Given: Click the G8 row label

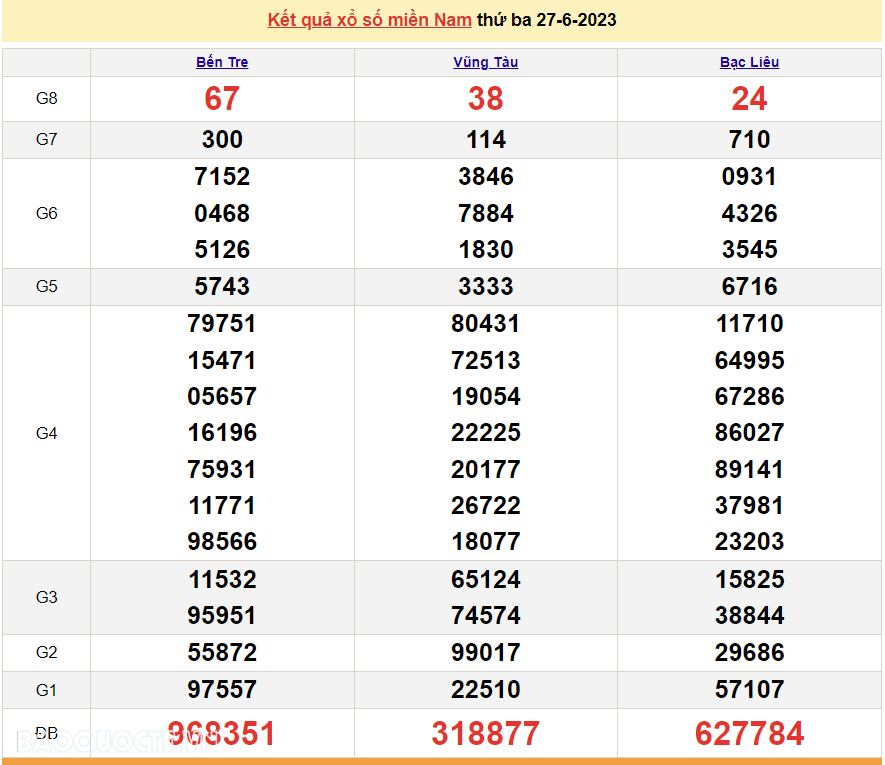Looking at the screenshot, I should tap(46, 98).
